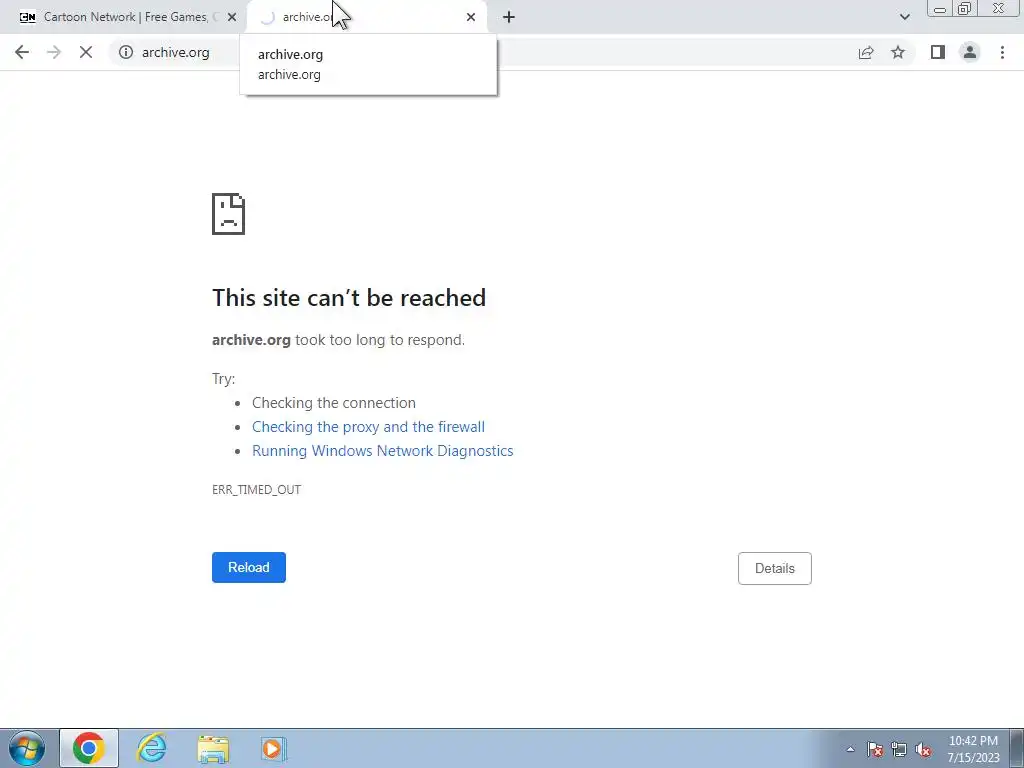Restore down the Chrome window

pos(965,8)
